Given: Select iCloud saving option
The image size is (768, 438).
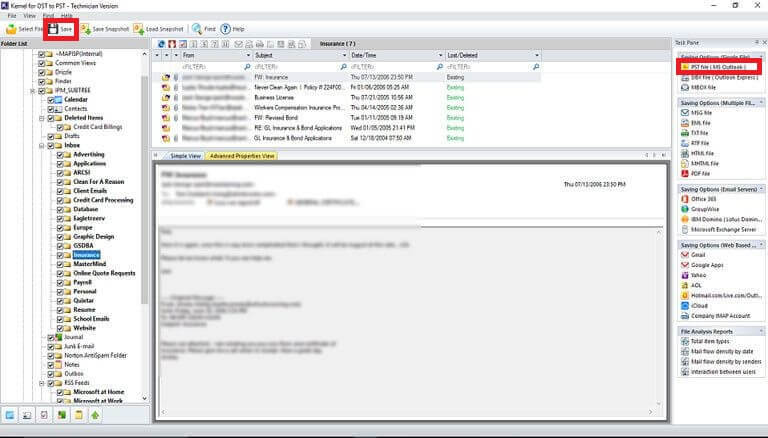Looking at the screenshot, I should pyautogui.click(x=695, y=306).
